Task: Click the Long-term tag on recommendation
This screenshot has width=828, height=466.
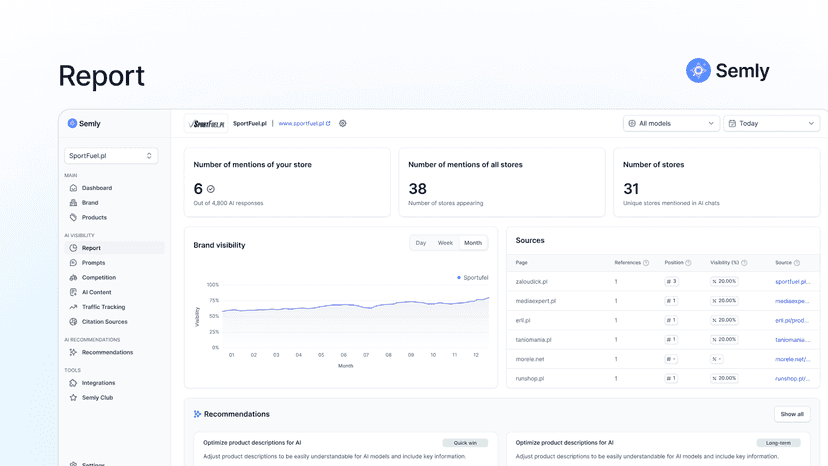Action: pyautogui.click(x=778, y=443)
